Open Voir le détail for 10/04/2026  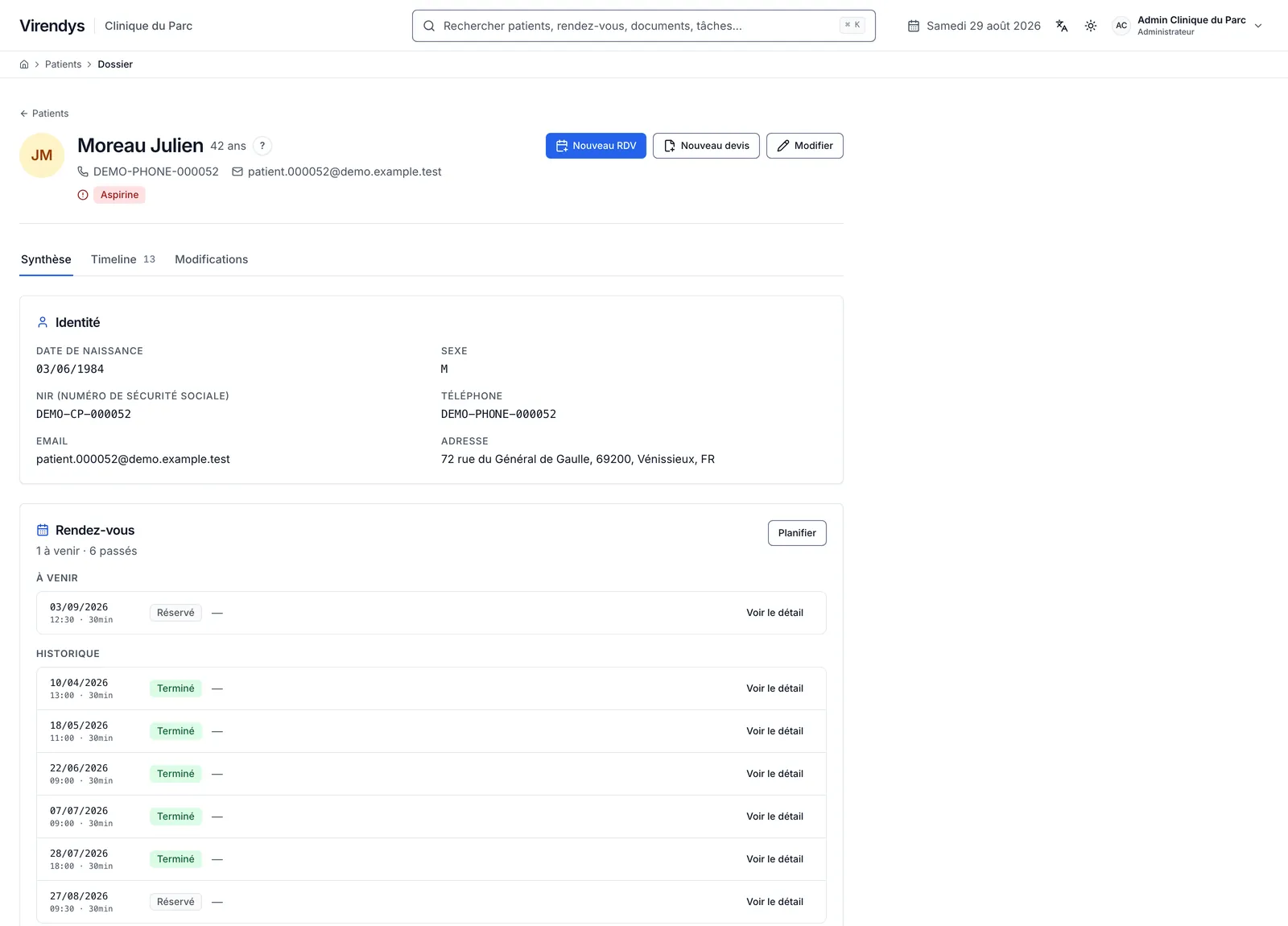[774, 688]
